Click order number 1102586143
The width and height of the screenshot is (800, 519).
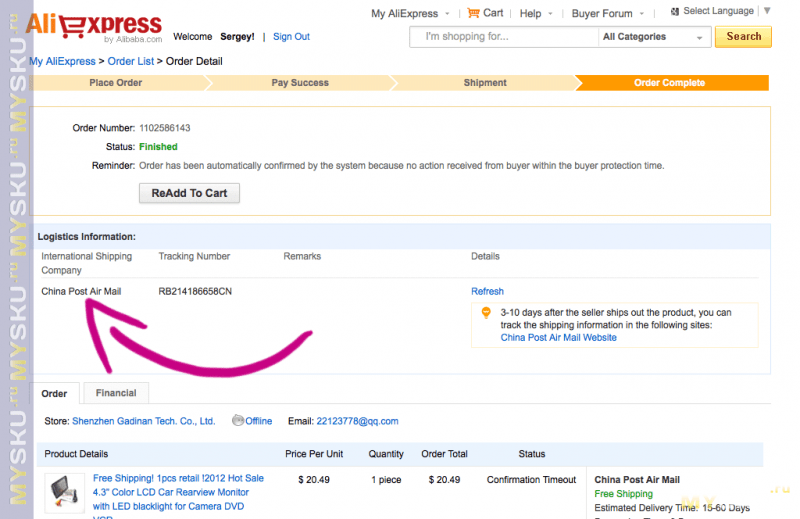click(165, 128)
